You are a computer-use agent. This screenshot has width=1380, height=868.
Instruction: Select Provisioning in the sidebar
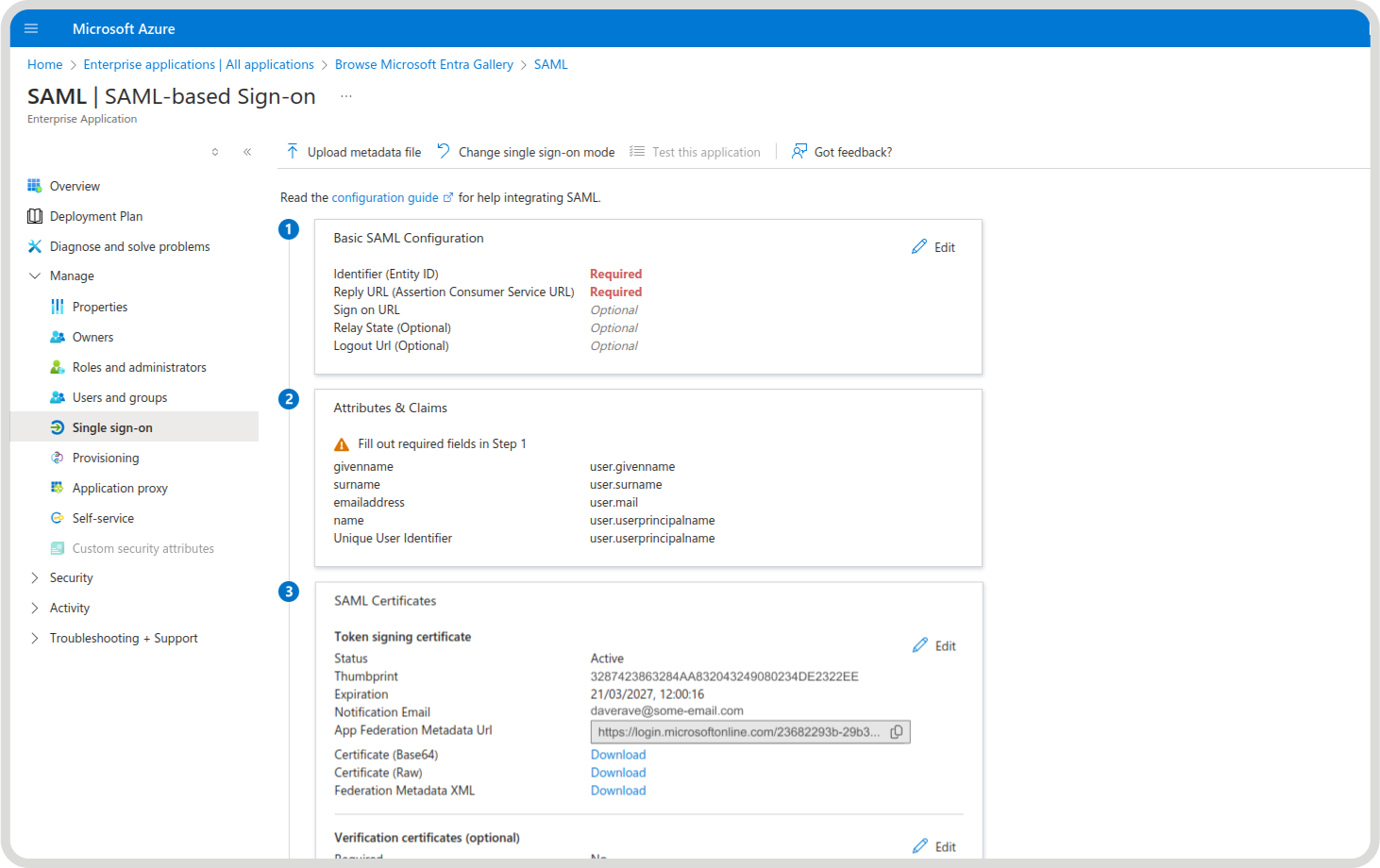pyautogui.click(x=106, y=458)
